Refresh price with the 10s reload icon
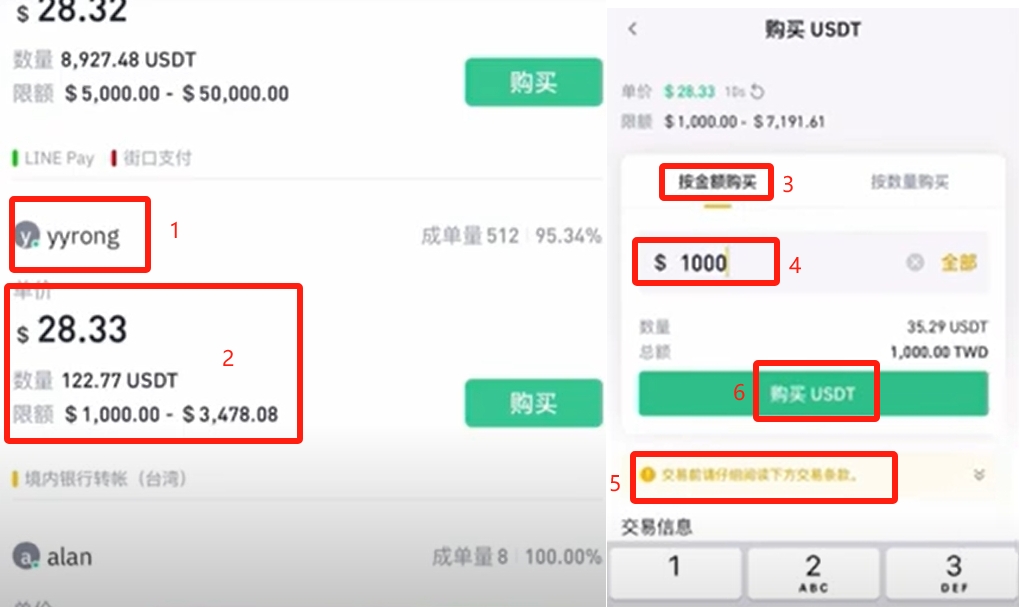Screen dimensions: 1020x608 (x=757, y=92)
